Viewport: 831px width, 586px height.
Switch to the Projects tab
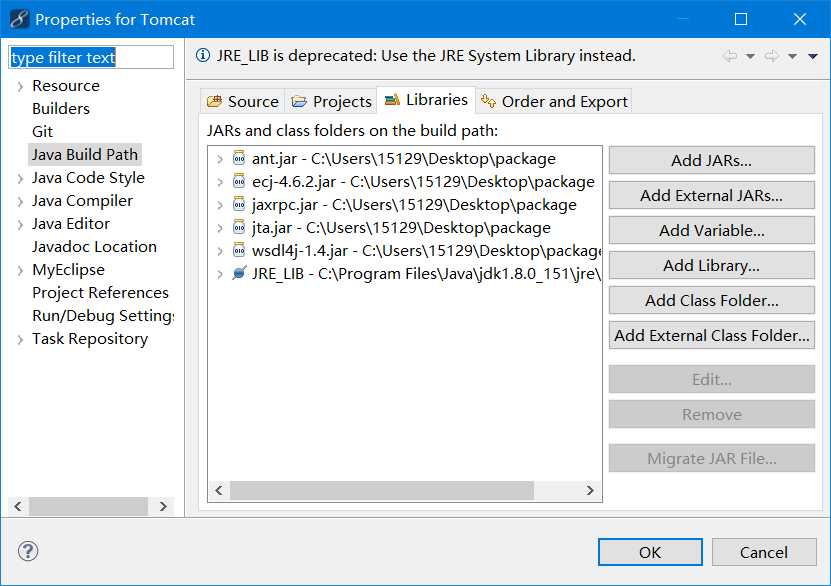click(331, 101)
